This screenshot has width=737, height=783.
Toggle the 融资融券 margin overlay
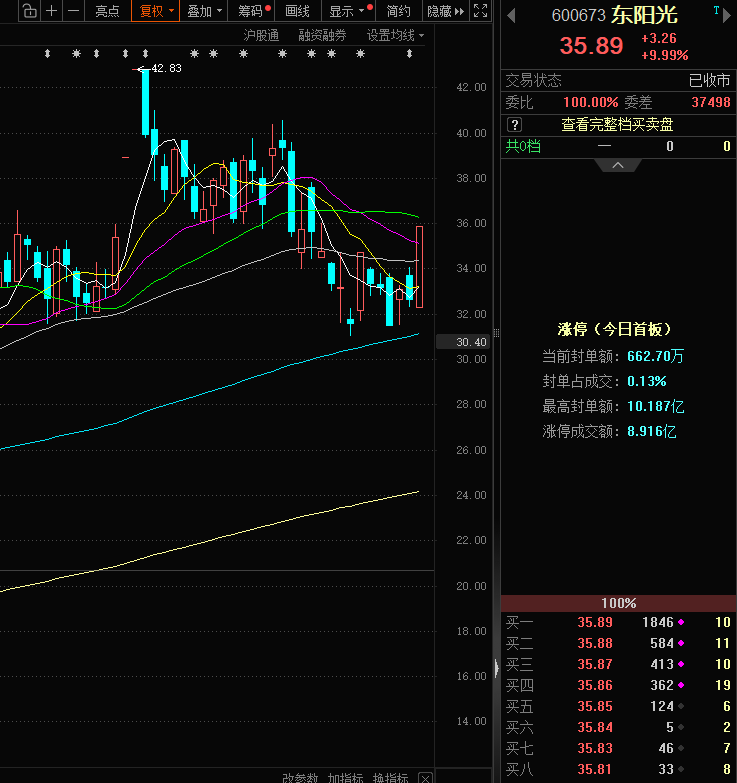[x=322, y=35]
